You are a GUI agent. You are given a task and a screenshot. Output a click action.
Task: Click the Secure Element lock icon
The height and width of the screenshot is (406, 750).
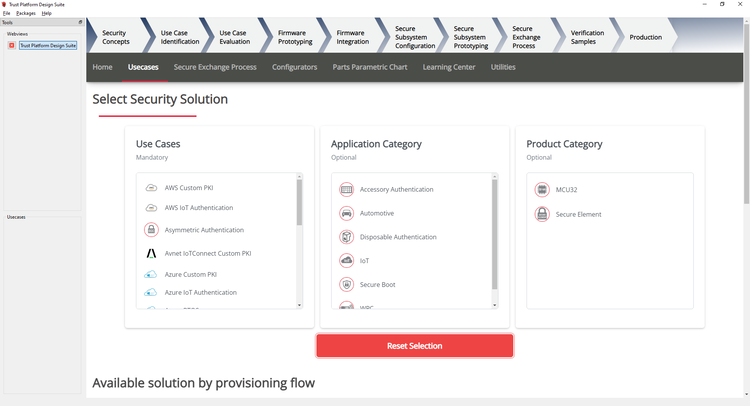click(x=541, y=214)
